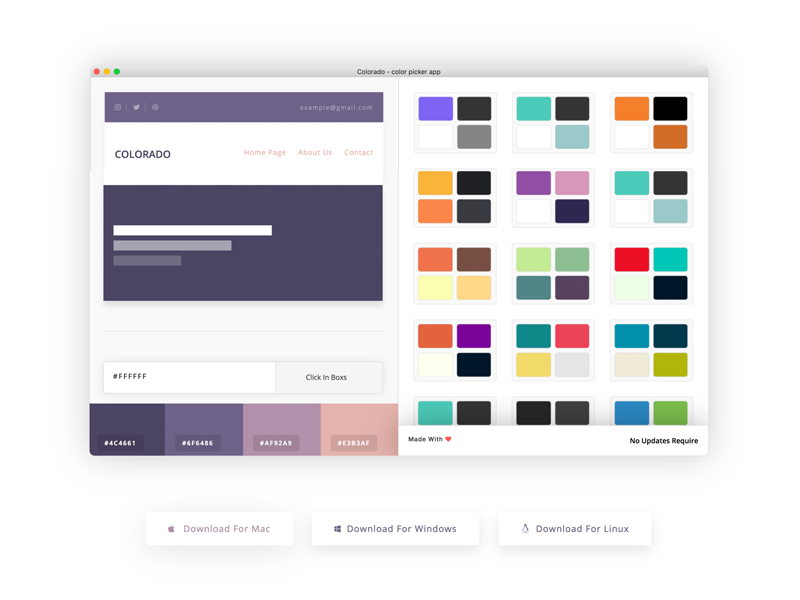Click the COLORADO logo text
Viewport: 800px width, 600px height.
coord(142,154)
